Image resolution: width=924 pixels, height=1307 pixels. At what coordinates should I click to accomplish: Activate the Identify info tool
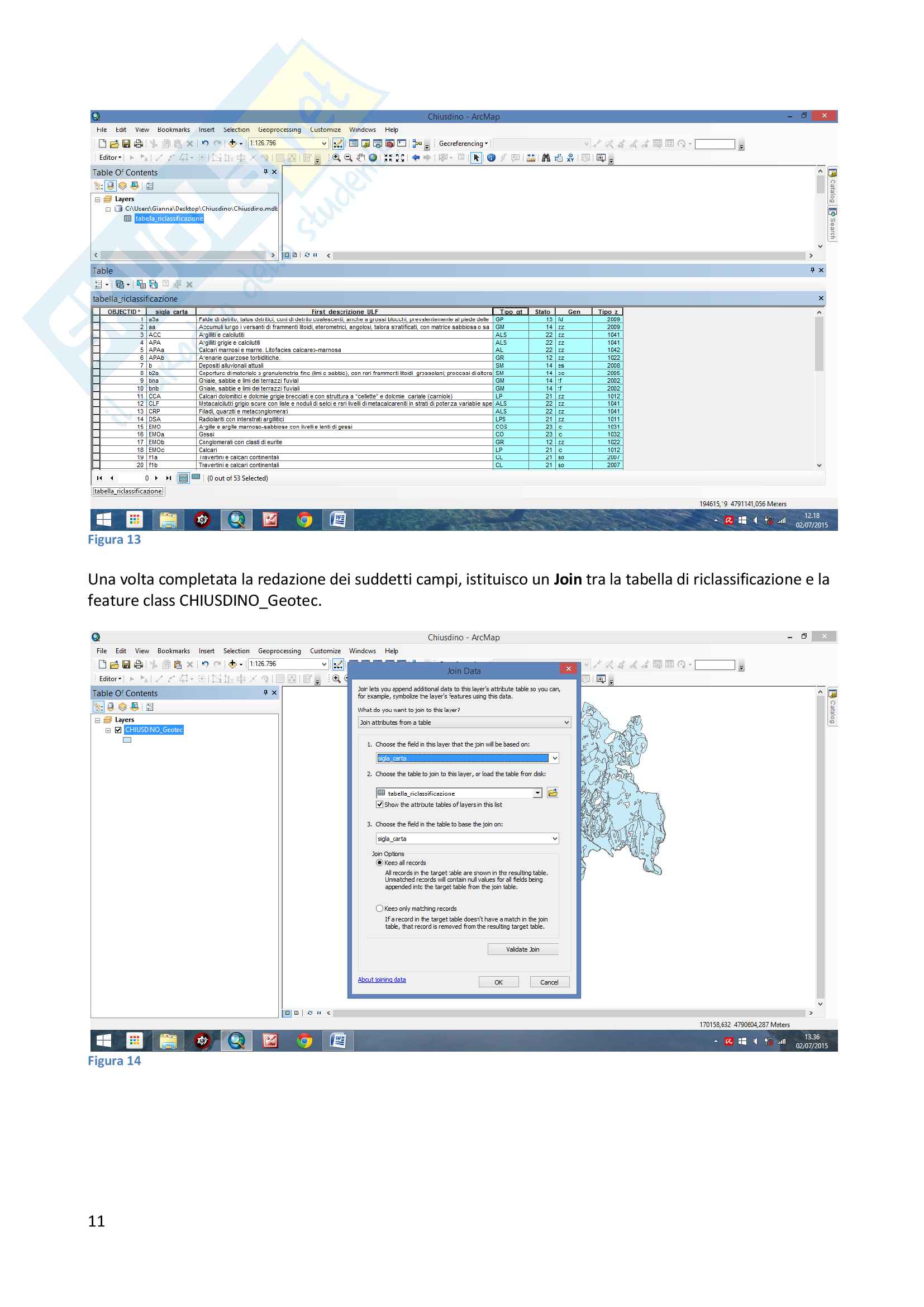pyautogui.click(x=491, y=158)
